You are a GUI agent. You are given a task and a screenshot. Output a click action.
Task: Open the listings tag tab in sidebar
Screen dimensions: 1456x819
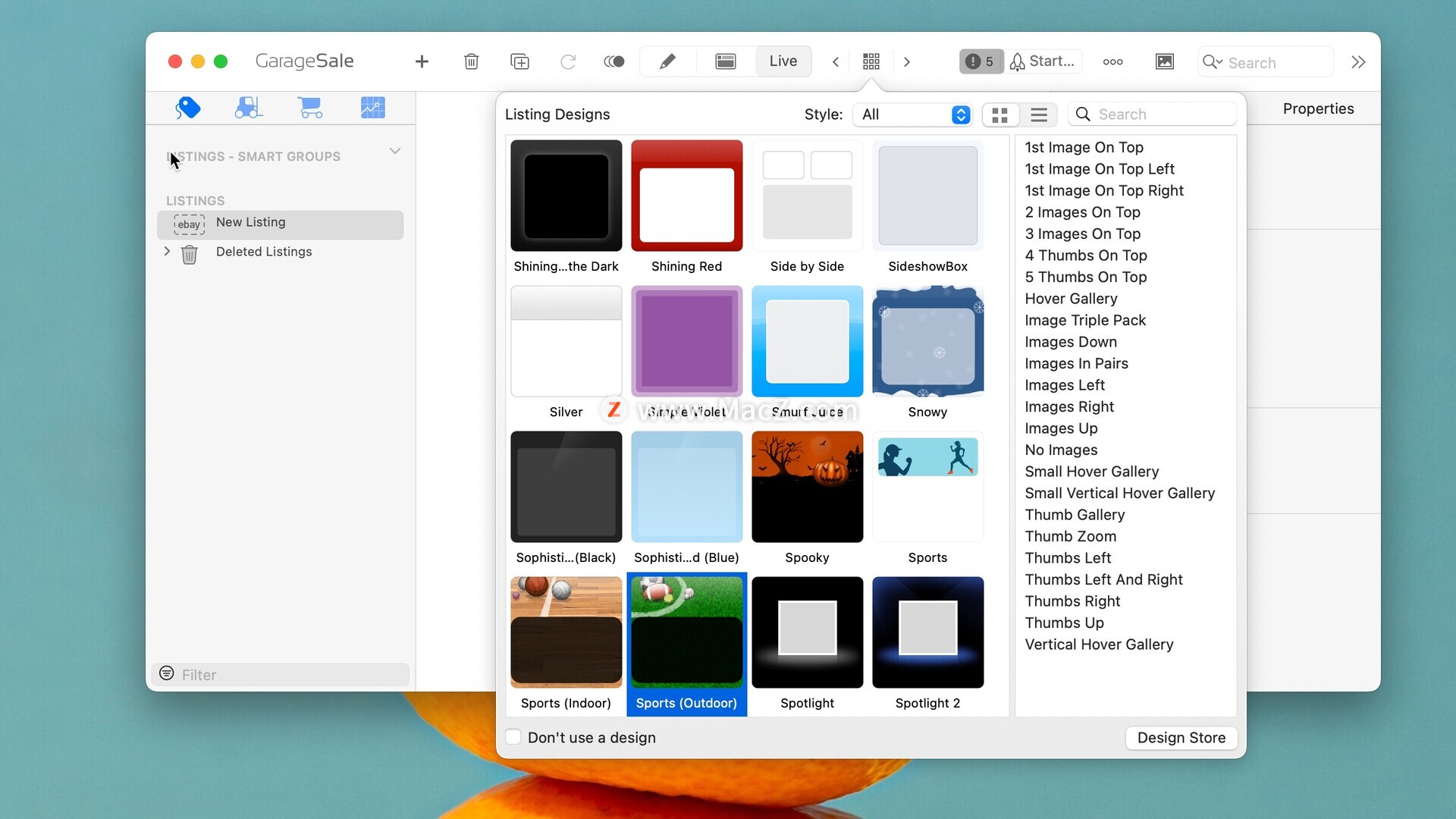click(x=187, y=108)
